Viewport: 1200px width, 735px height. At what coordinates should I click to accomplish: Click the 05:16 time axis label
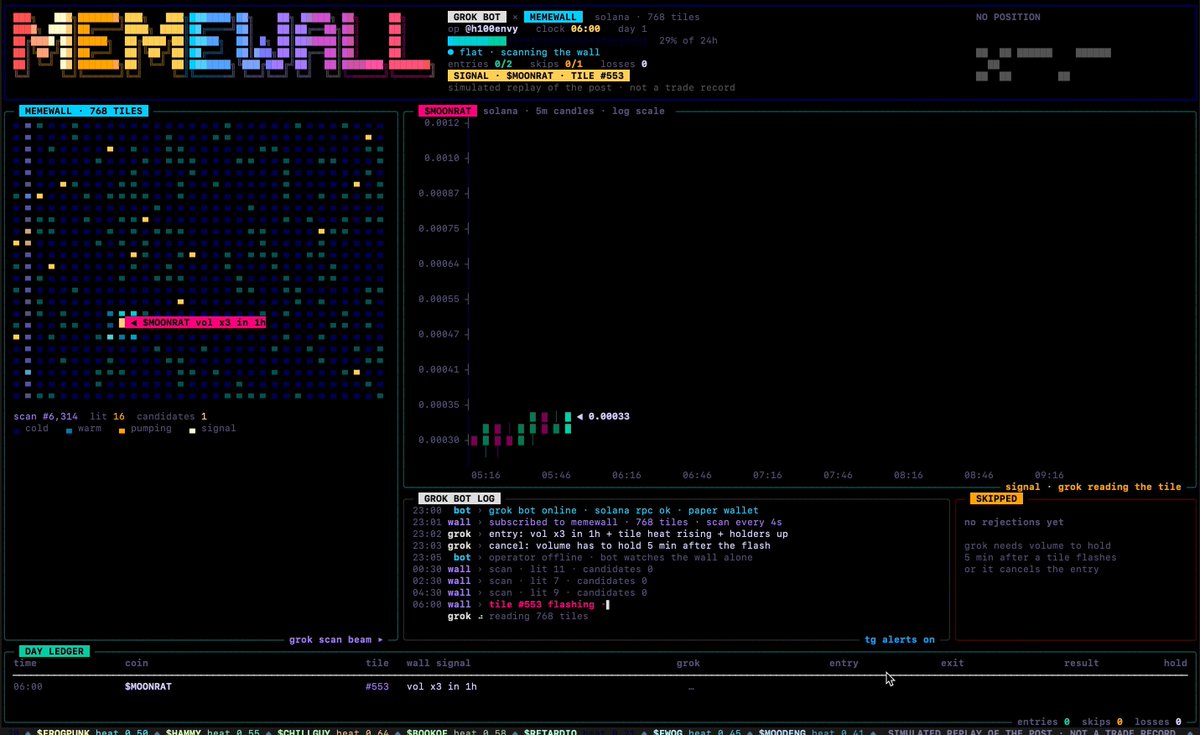point(486,476)
